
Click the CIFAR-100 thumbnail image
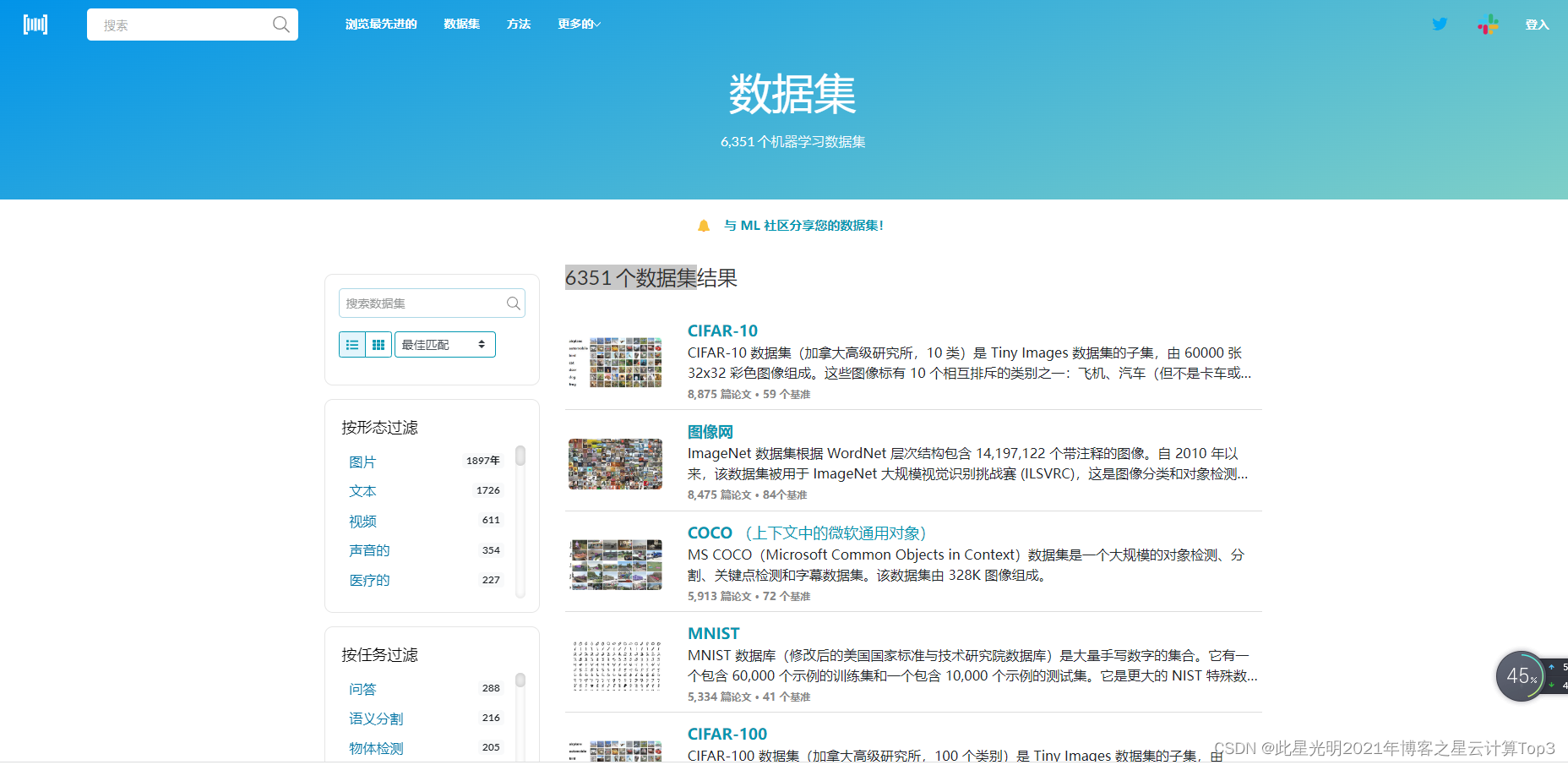tap(615, 751)
